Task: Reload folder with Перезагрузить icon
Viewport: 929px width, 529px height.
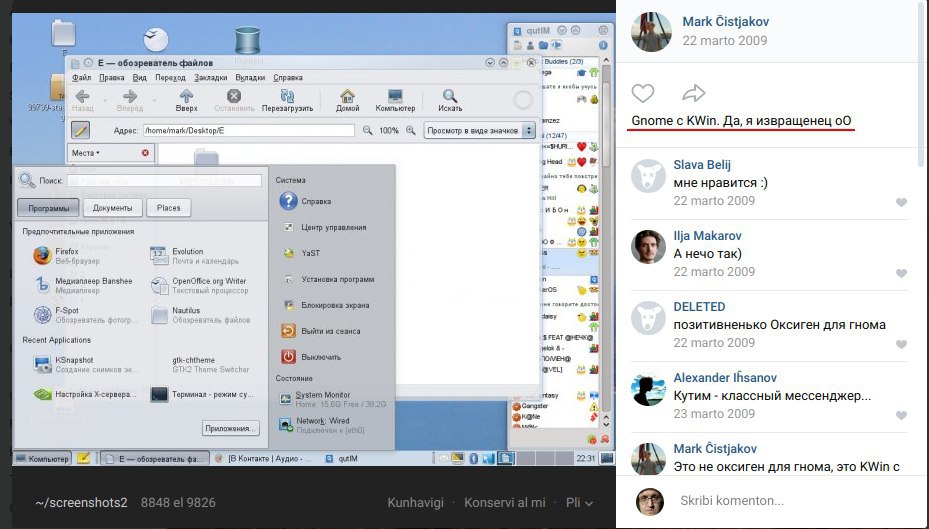Action: point(287,100)
